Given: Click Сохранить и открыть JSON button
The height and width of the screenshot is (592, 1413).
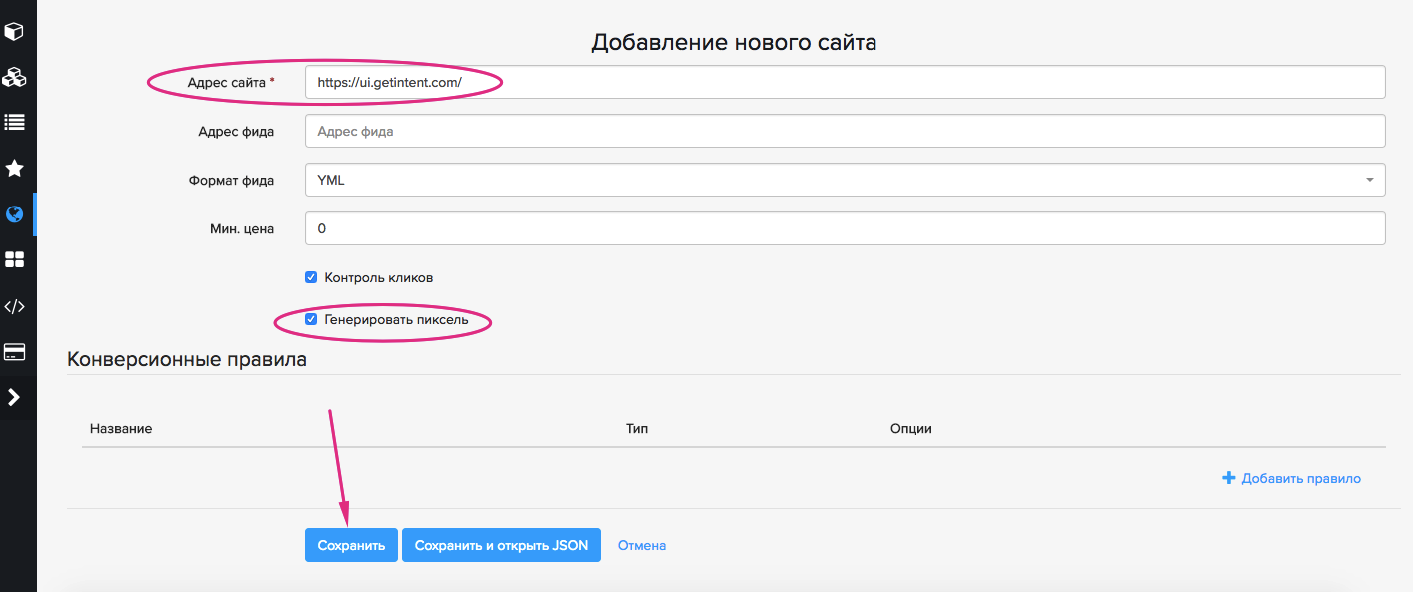Looking at the screenshot, I should pos(501,545).
